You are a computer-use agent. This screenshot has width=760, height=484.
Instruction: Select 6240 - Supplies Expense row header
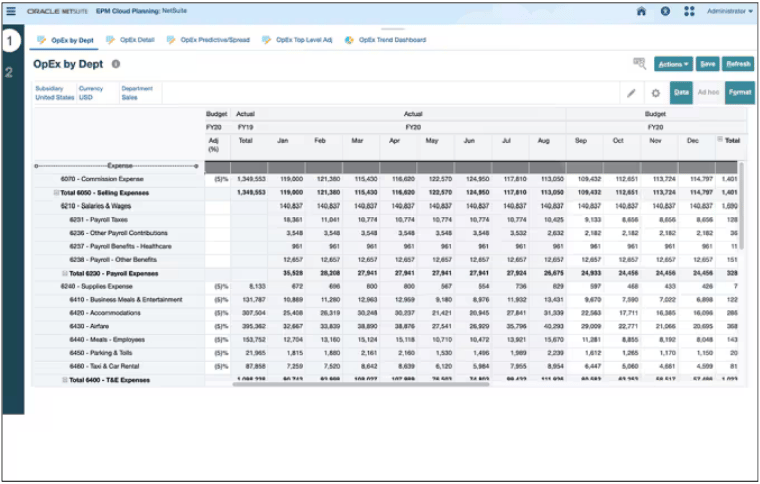click(x=119, y=286)
